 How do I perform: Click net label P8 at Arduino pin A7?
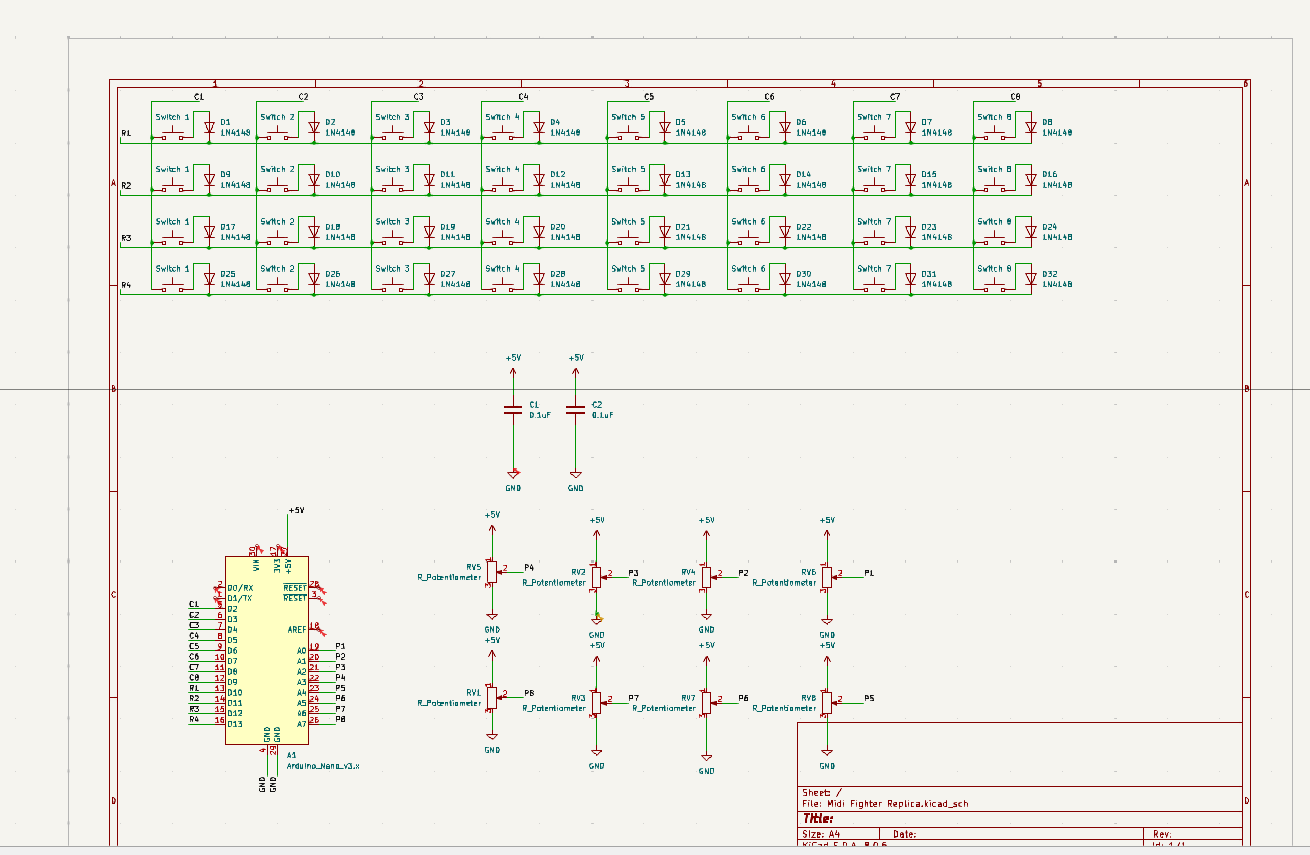(x=340, y=719)
